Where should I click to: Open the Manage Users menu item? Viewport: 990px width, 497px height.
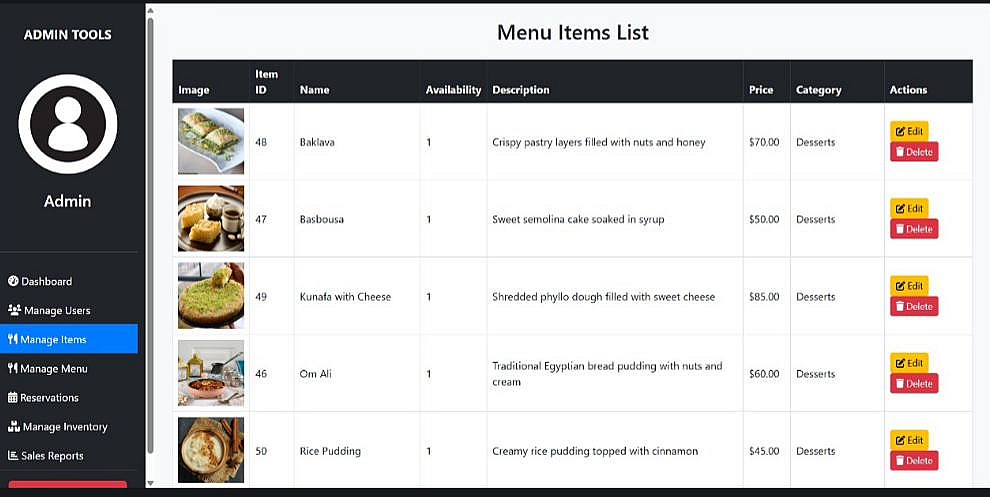click(x=56, y=310)
